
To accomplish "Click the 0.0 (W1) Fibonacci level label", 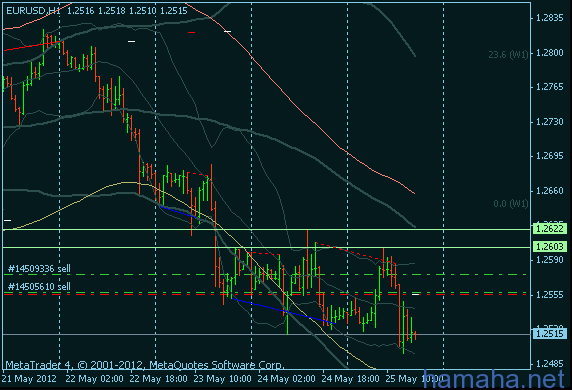I will 511,204.
